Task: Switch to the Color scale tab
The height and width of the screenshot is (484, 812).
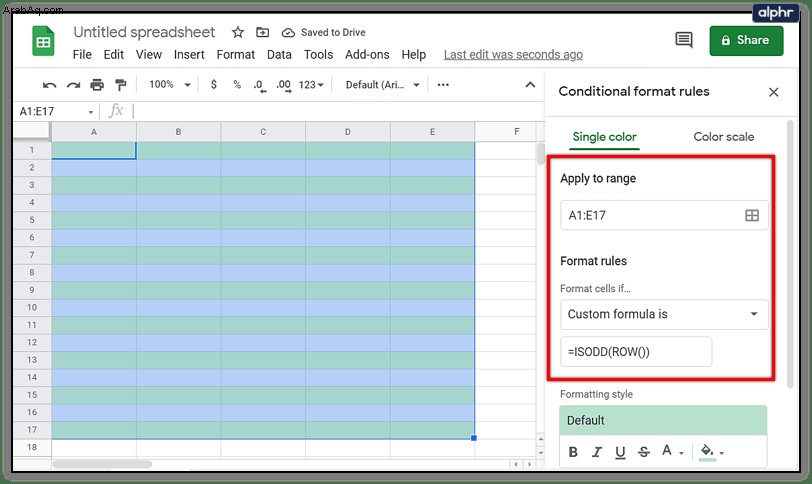Action: [723, 137]
